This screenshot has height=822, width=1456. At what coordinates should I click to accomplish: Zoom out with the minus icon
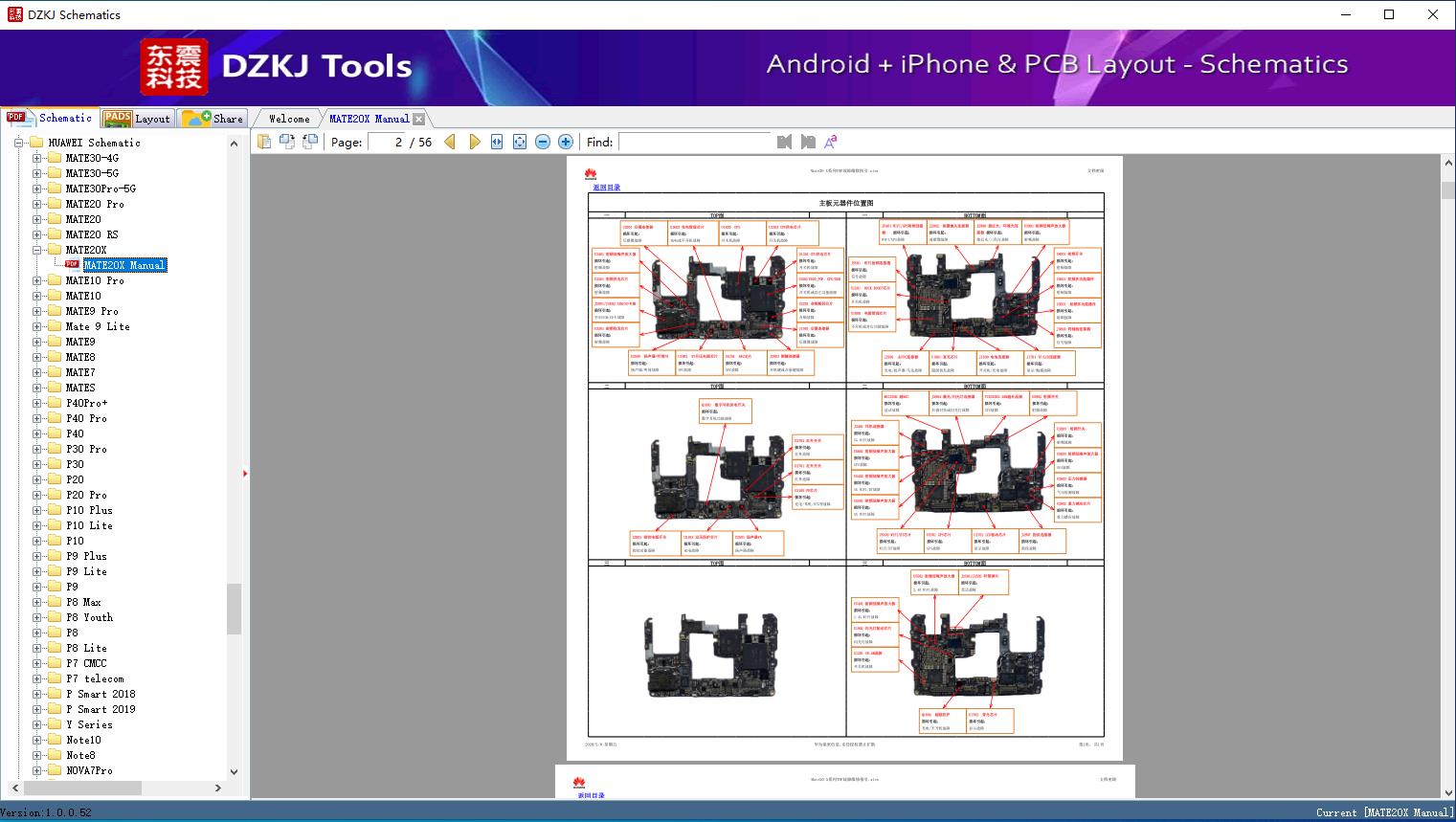(x=543, y=142)
